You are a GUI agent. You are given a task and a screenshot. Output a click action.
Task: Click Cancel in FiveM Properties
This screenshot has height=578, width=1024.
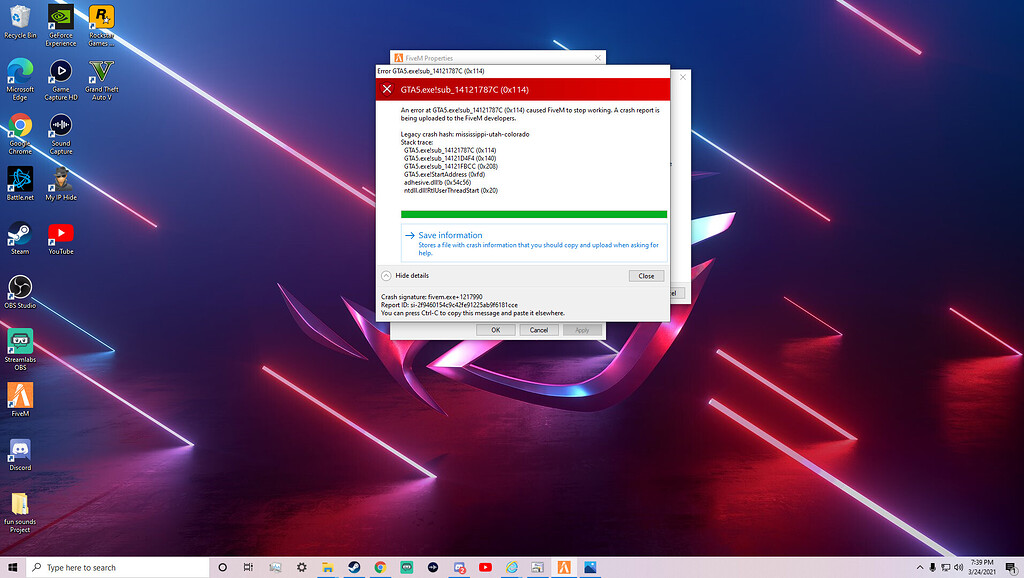pyautogui.click(x=539, y=330)
